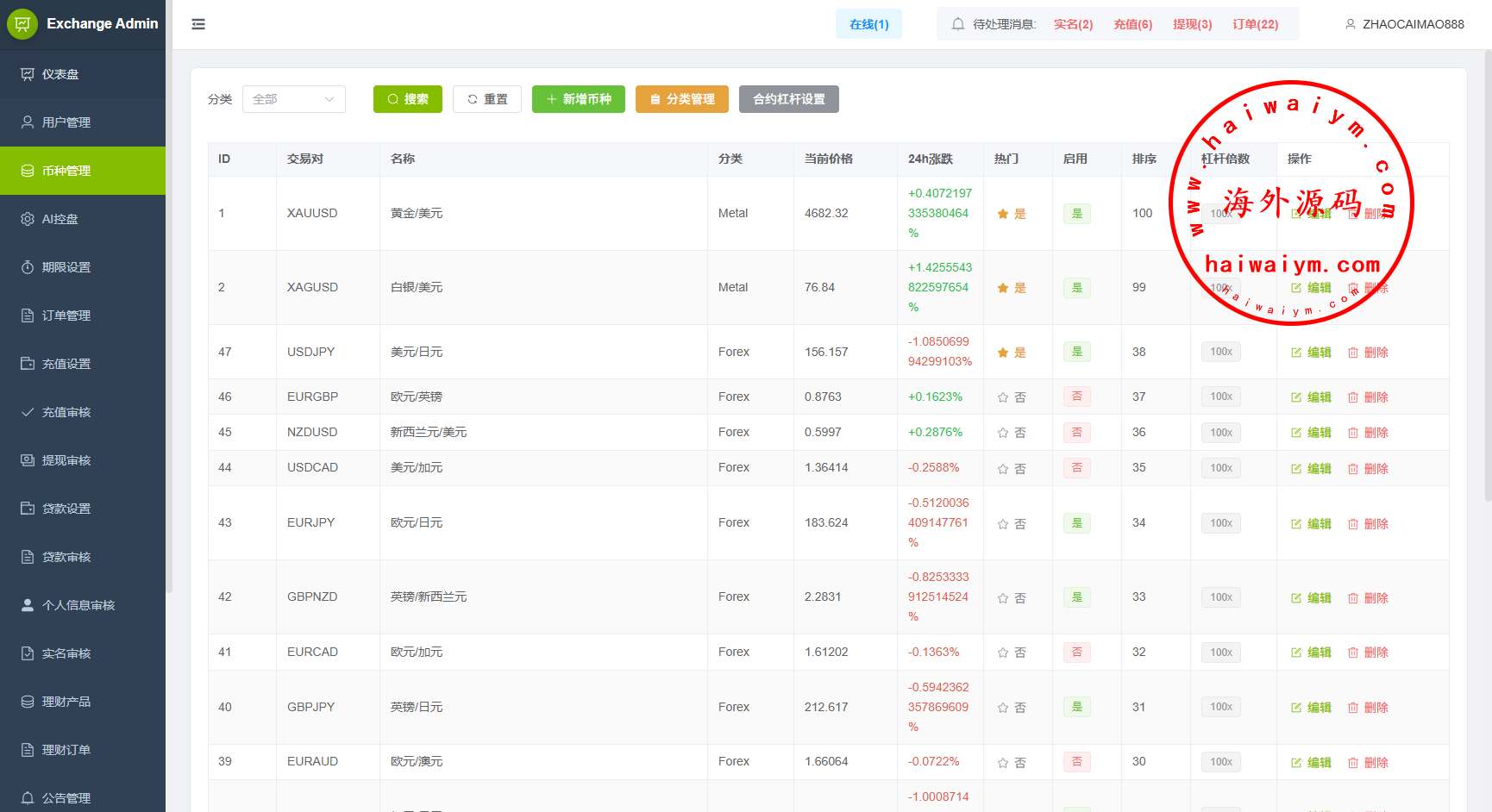The width and height of the screenshot is (1492, 812).
Task: Open the 分类 category dropdown
Action: point(294,99)
